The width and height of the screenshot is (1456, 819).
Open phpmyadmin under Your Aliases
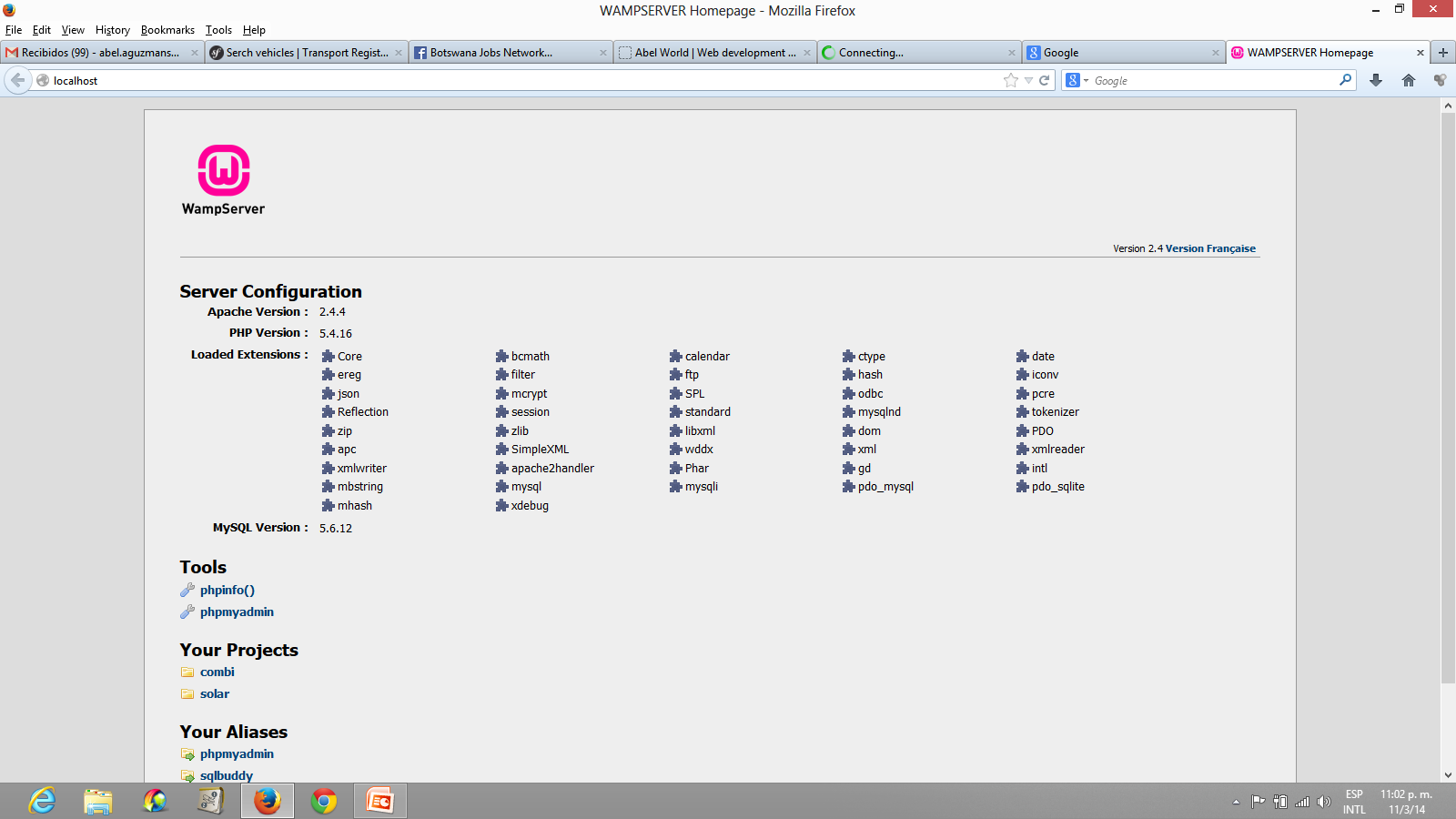tap(237, 754)
